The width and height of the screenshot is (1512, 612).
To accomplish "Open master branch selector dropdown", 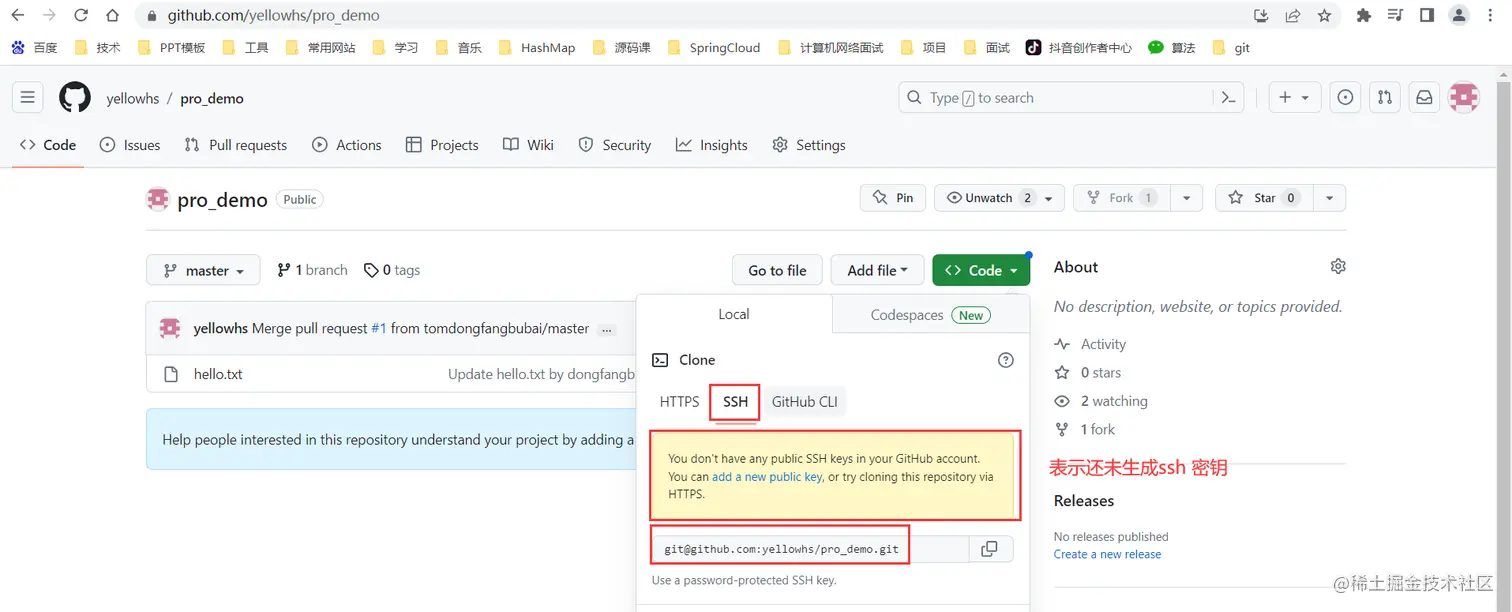I will point(203,270).
